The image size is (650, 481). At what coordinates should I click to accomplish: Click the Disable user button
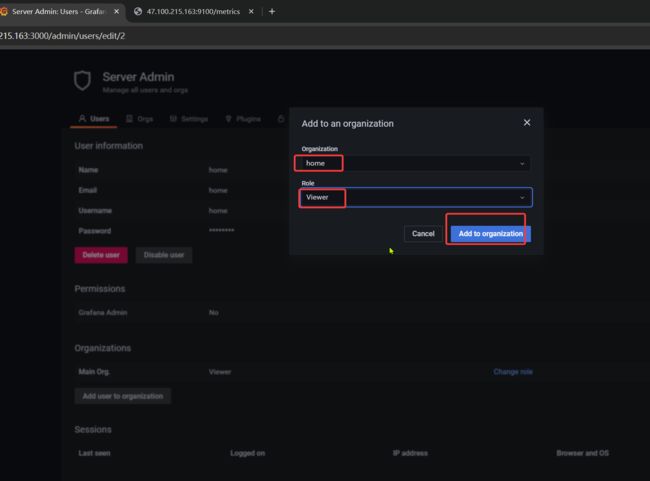tap(164, 255)
